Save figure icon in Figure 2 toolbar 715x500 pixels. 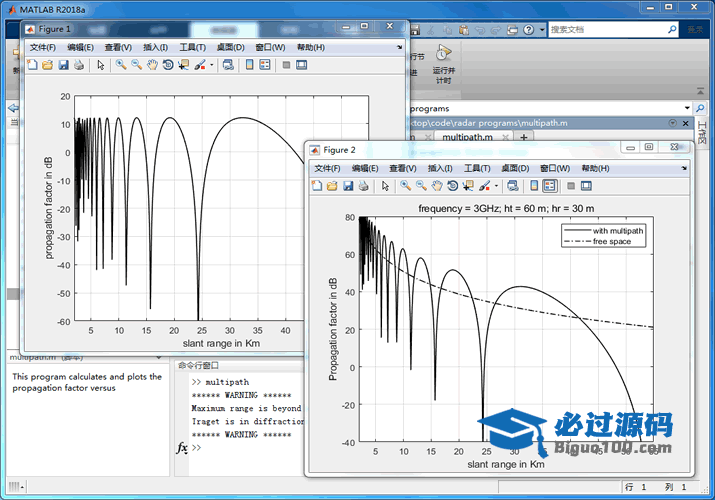[x=348, y=186]
